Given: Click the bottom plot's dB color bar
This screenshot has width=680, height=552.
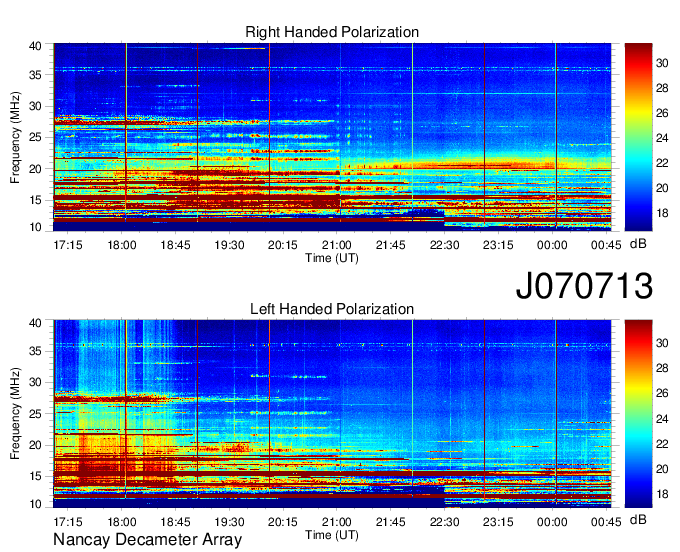Looking at the screenshot, I should coord(638,414).
